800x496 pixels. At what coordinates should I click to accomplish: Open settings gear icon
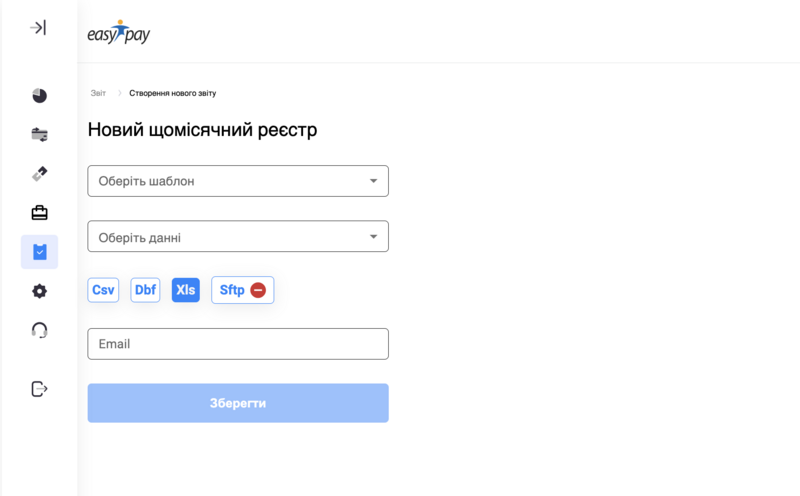tap(39, 291)
